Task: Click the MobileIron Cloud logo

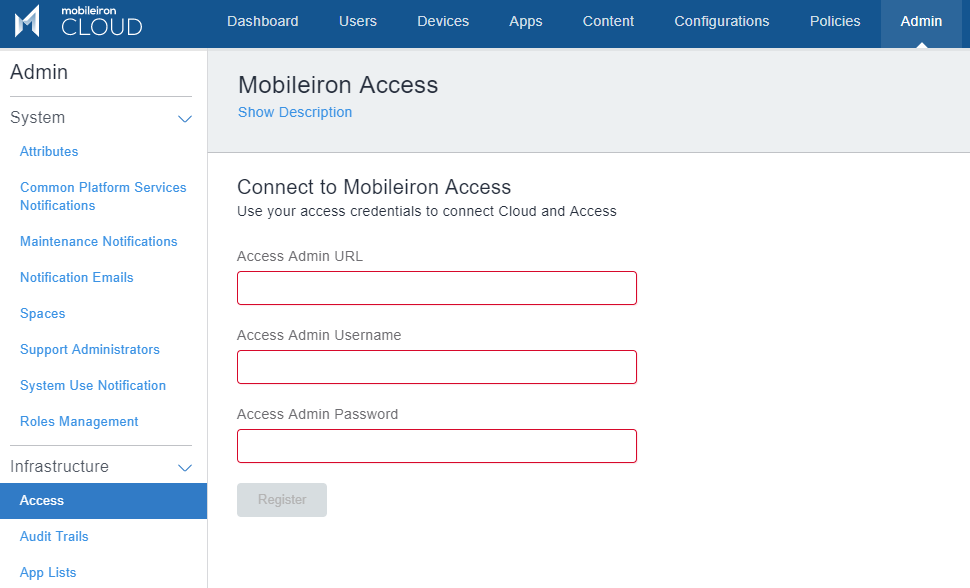Action: click(78, 21)
